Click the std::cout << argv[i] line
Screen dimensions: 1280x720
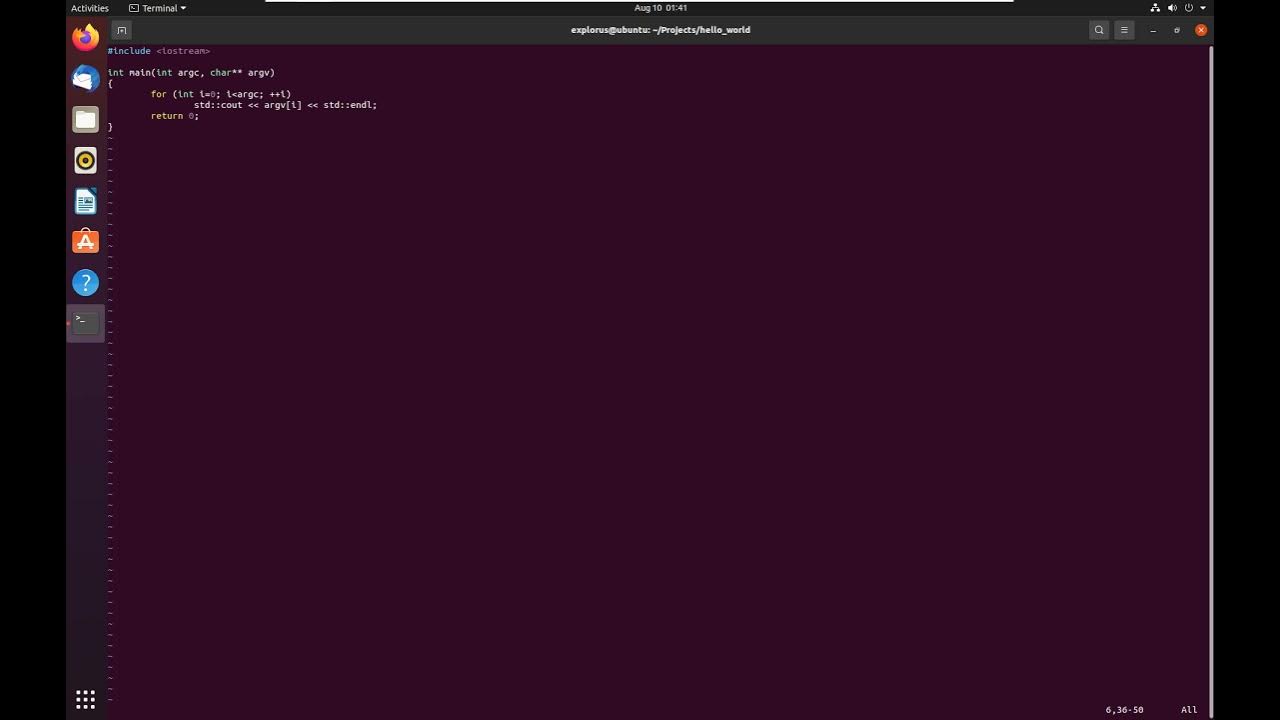(285, 105)
